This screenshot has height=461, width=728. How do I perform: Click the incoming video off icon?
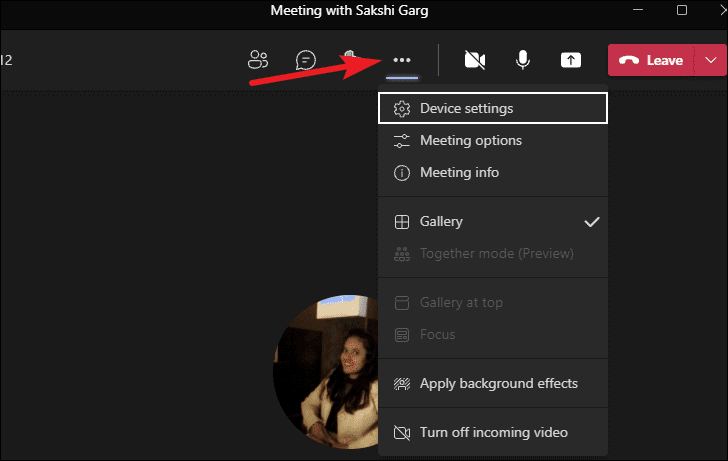click(x=402, y=433)
